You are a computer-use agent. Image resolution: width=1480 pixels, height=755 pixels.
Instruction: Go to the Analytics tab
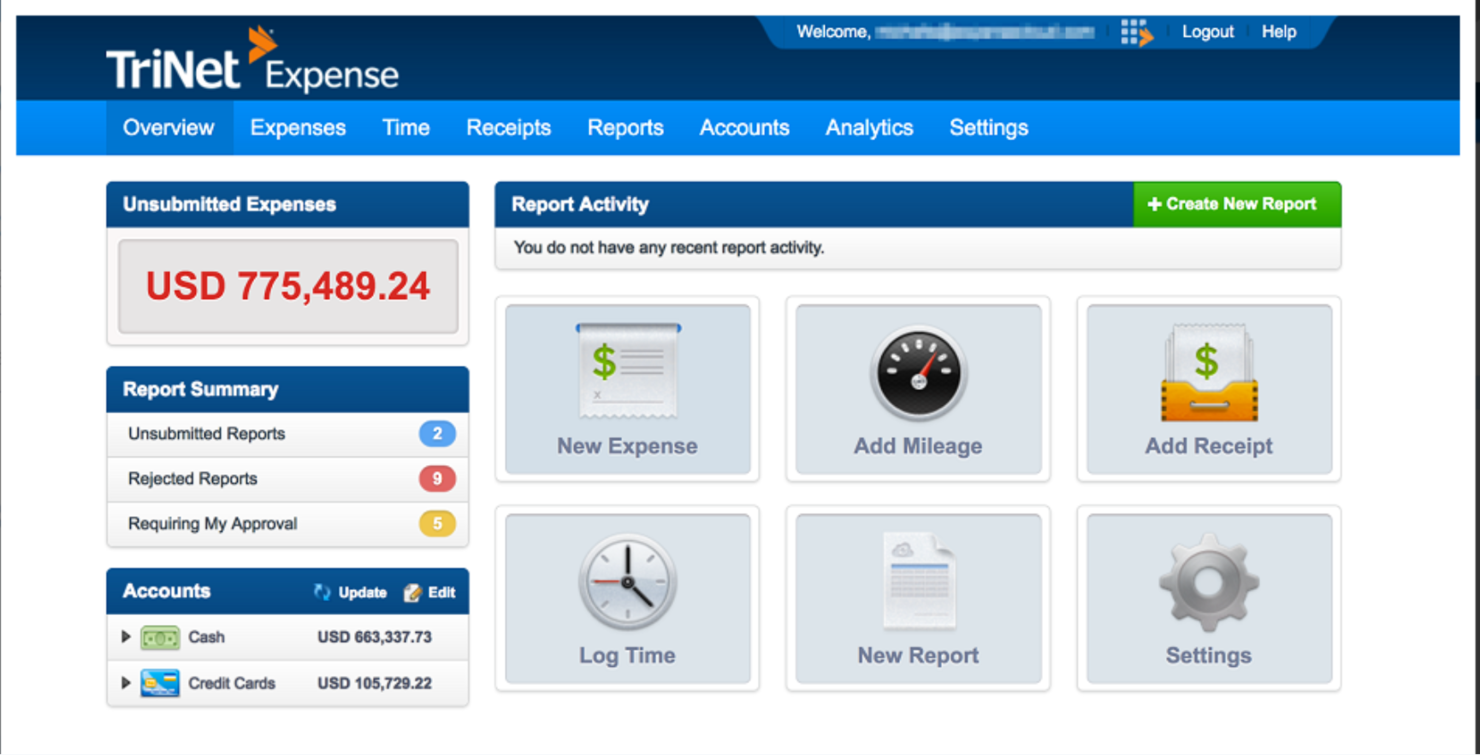pos(870,128)
